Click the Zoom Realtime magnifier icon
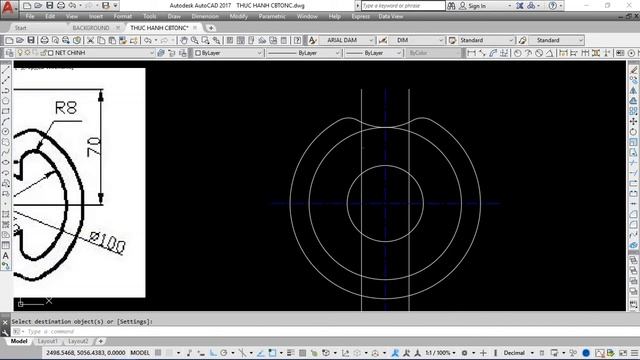This screenshot has width=640, height=360. coord(195,40)
